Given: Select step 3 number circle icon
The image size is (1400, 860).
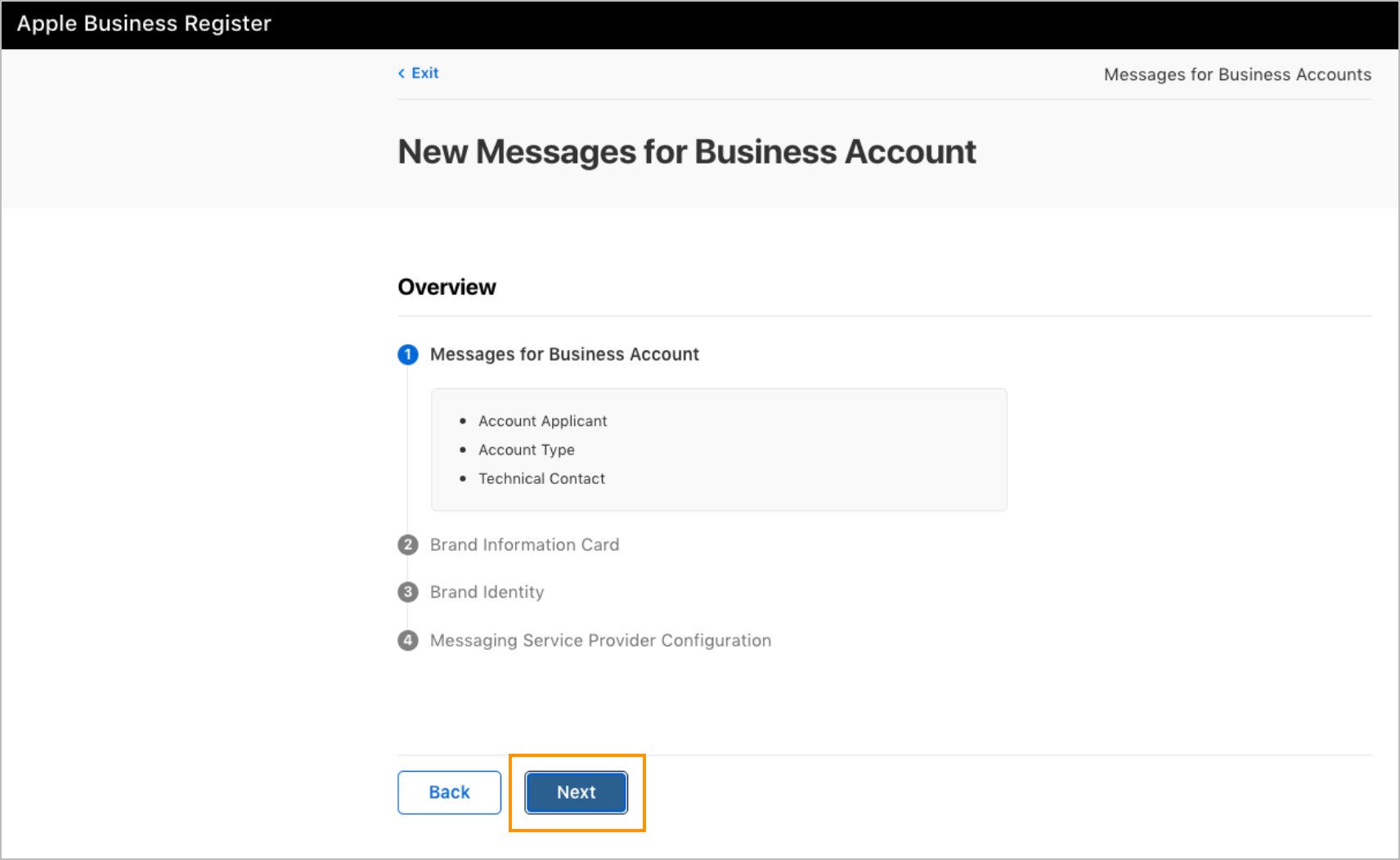Looking at the screenshot, I should coord(408,592).
